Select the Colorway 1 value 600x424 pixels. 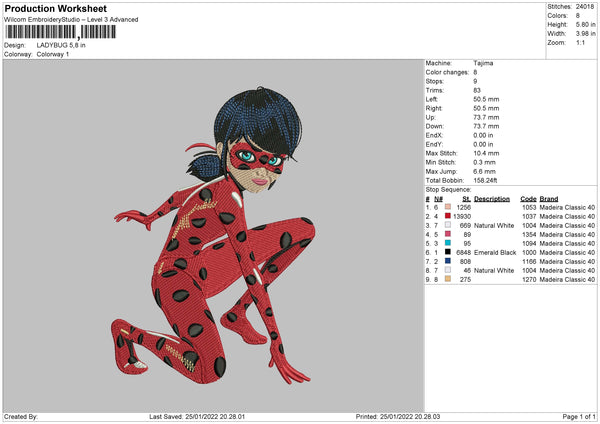[53, 54]
